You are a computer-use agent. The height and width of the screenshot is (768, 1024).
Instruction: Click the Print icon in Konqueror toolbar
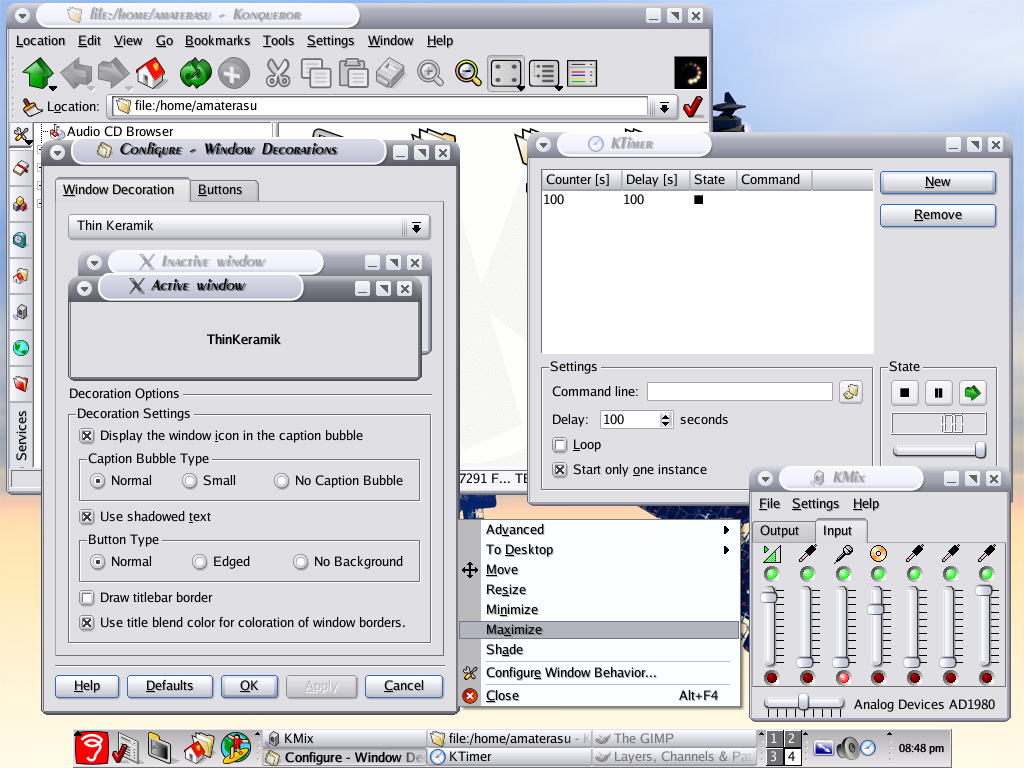(x=391, y=72)
